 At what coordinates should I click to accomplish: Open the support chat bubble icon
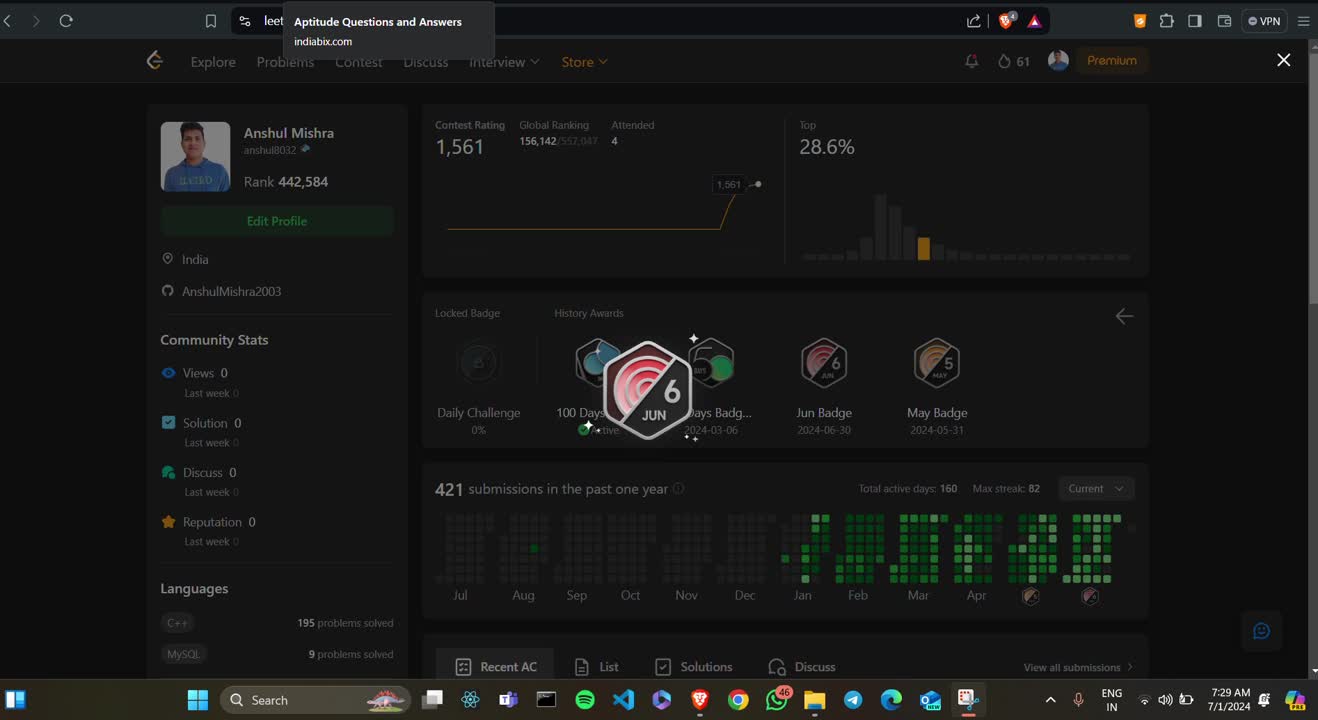pyautogui.click(x=1261, y=631)
